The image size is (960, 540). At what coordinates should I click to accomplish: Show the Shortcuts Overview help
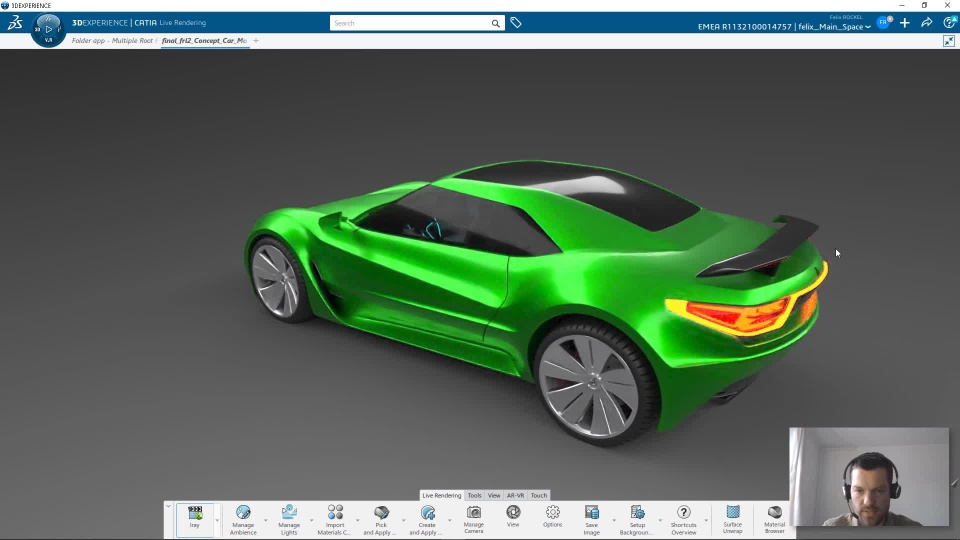point(683,519)
